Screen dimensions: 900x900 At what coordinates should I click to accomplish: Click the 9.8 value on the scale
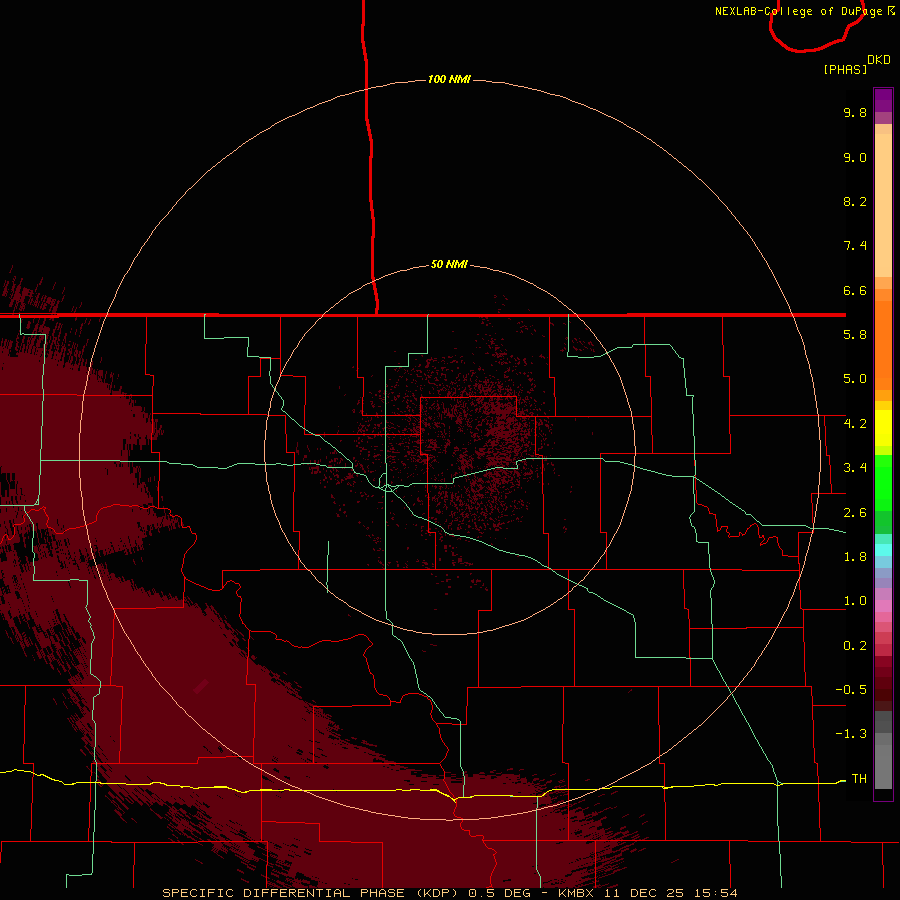[x=855, y=112]
